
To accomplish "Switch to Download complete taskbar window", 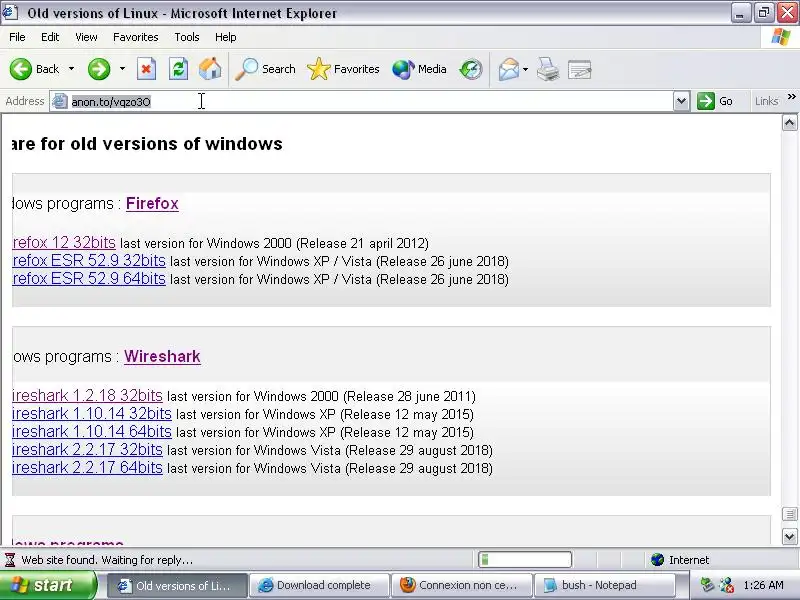I will [319, 585].
